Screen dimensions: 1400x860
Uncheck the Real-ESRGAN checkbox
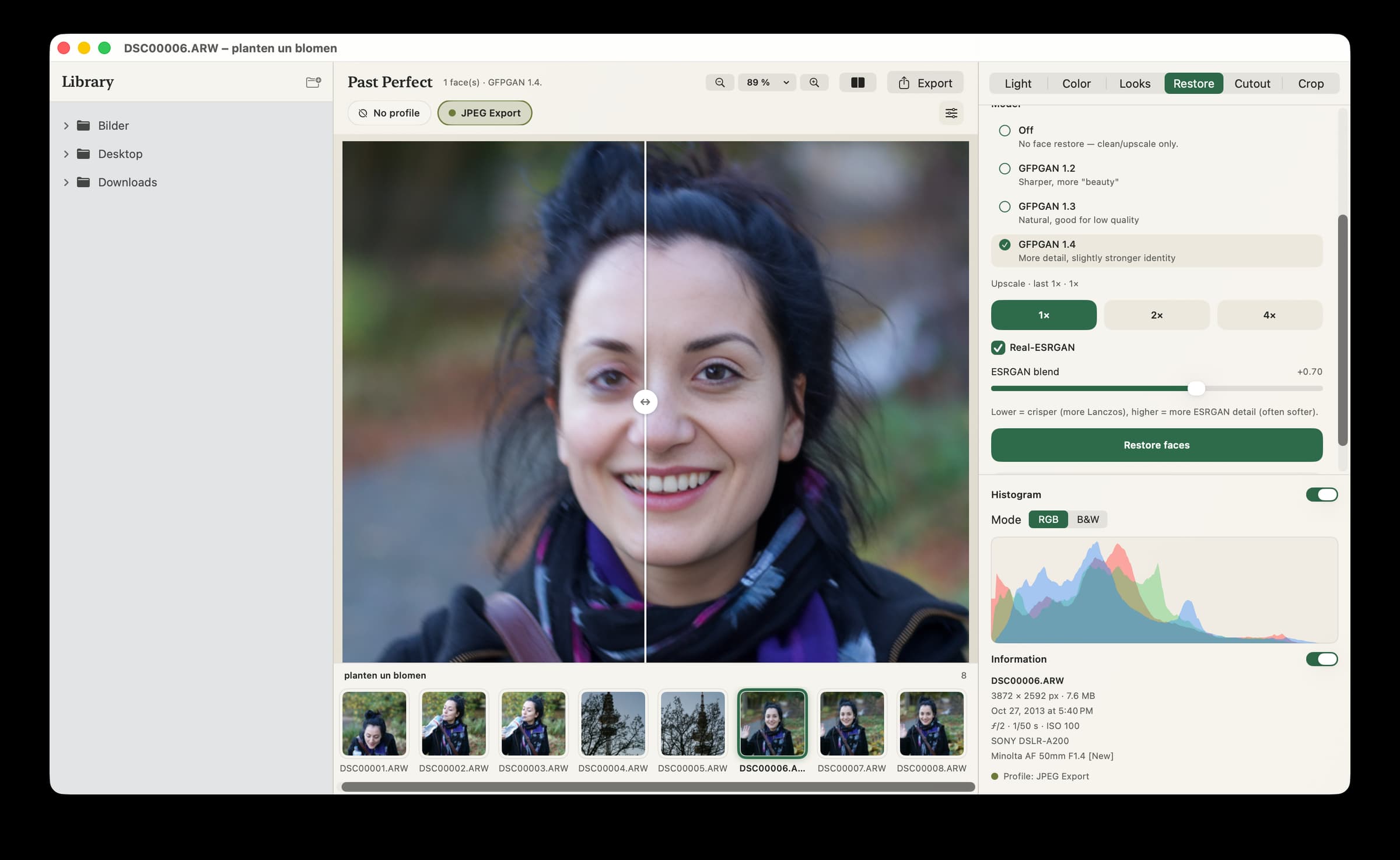[x=998, y=347]
